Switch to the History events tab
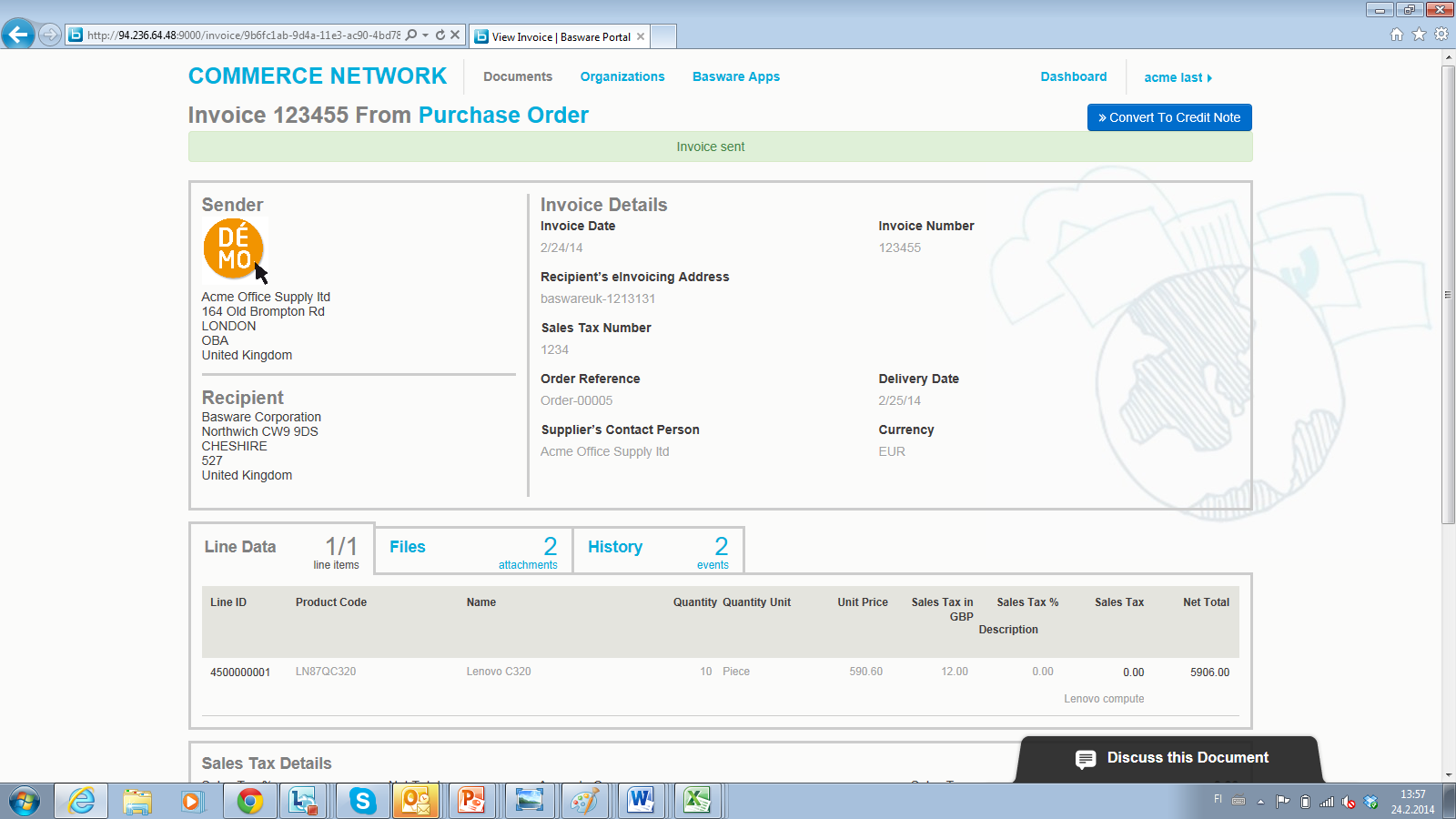Viewport: 1456px width, 819px height. [658, 551]
